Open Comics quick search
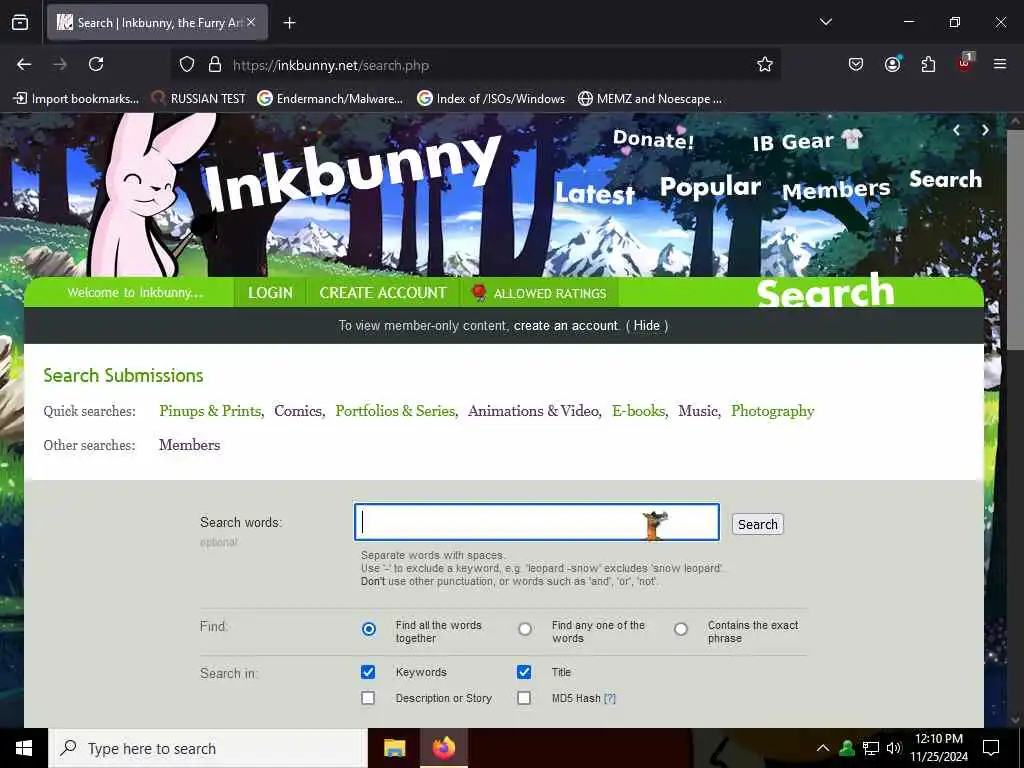The image size is (1024, 768). [x=298, y=411]
